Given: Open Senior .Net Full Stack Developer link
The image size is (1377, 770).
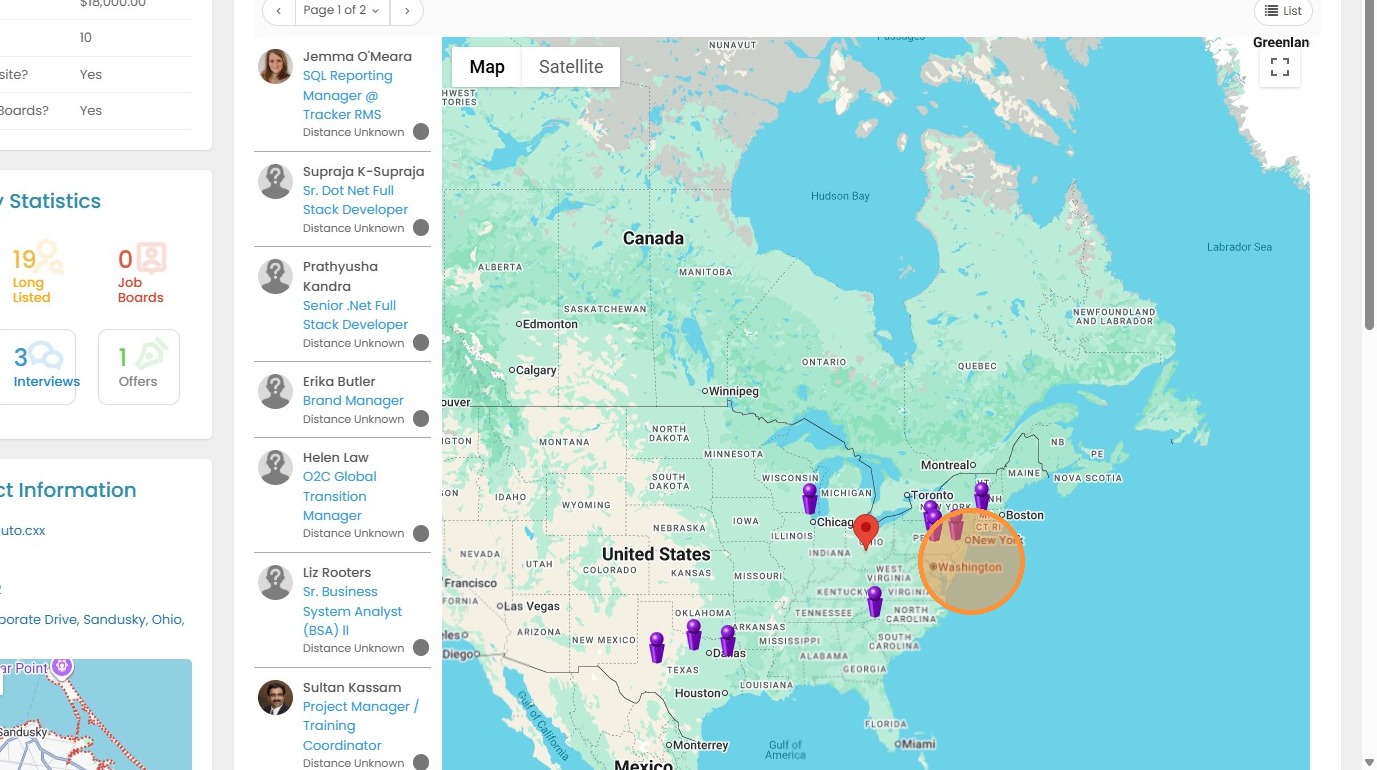Looking at the screenshot, I should tap(355, 315).
